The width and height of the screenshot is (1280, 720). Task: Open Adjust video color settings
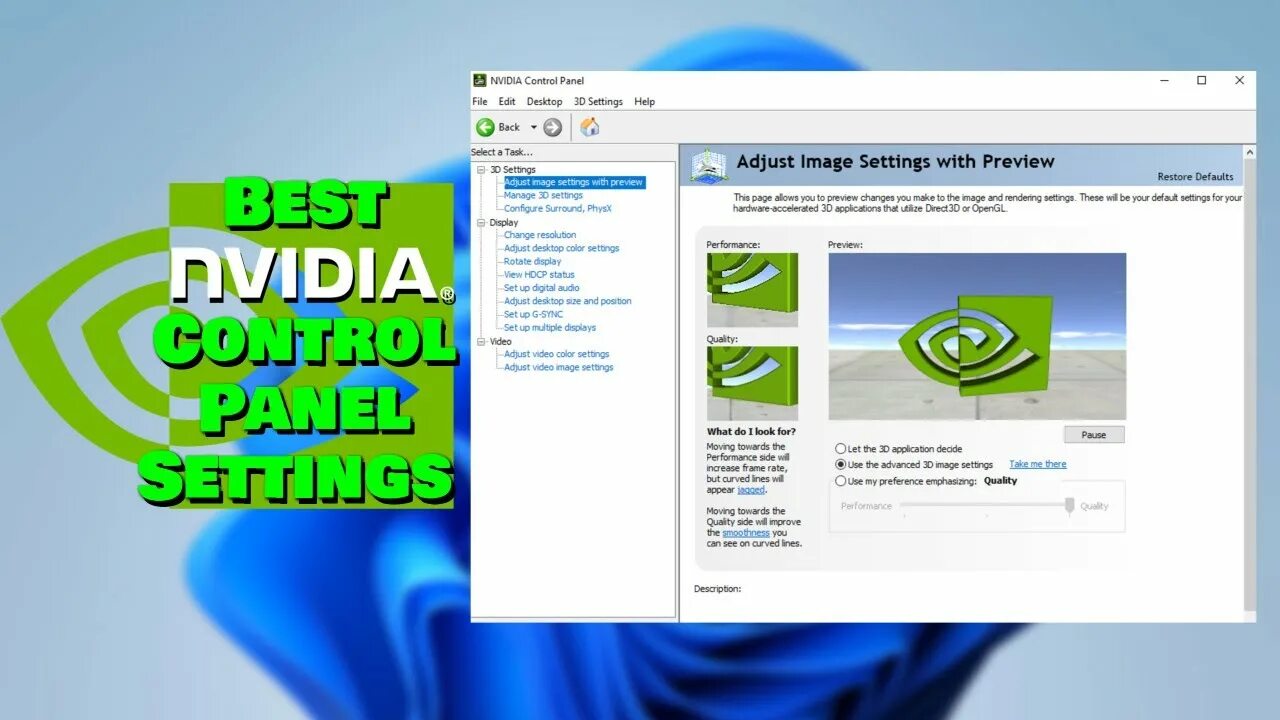[557, 354]
